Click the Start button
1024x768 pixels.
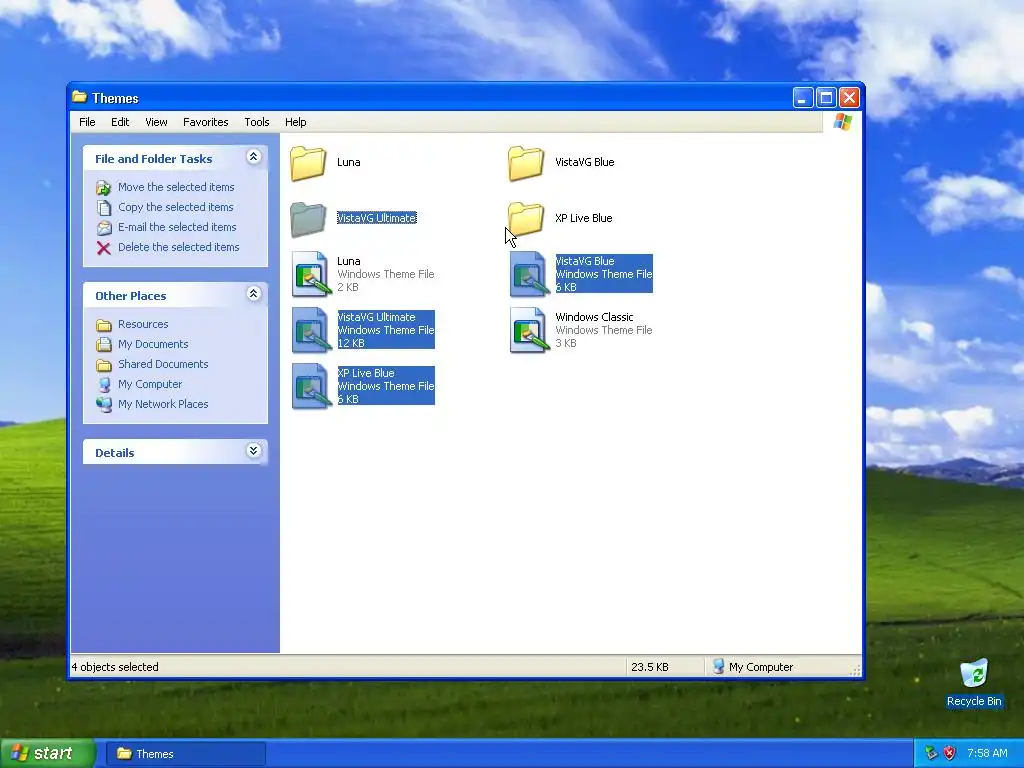47,753
